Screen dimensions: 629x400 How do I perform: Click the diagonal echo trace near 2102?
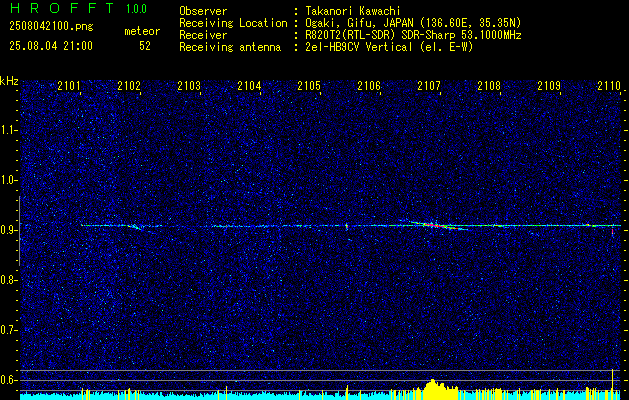[136, 227]
